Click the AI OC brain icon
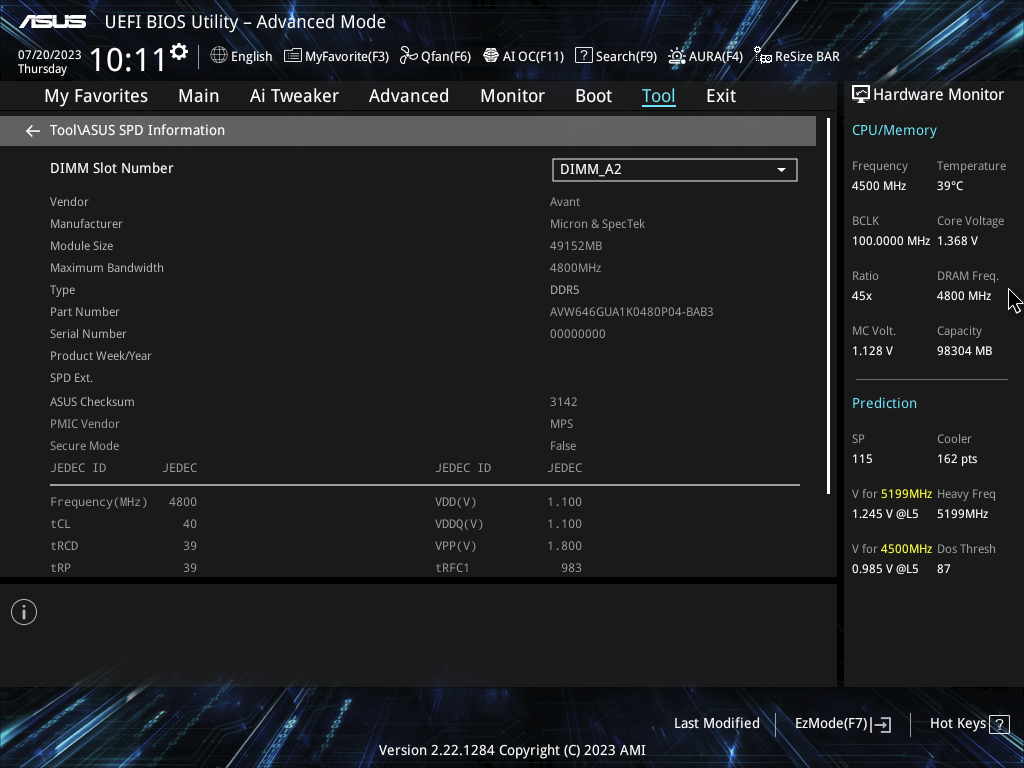 pos(490,56)
